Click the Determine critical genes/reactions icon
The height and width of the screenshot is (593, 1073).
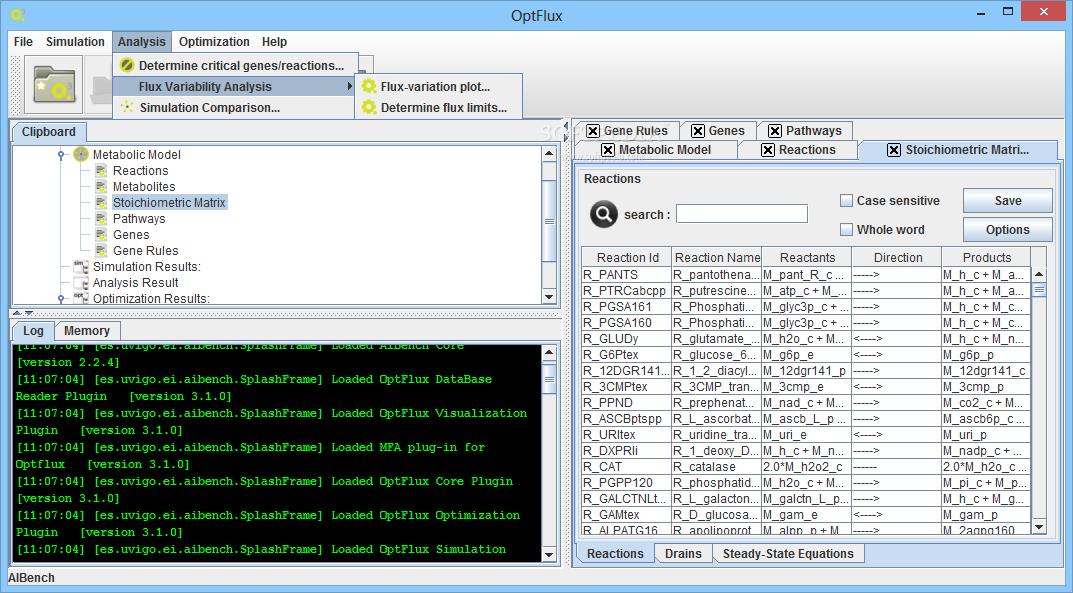[127, 66]
